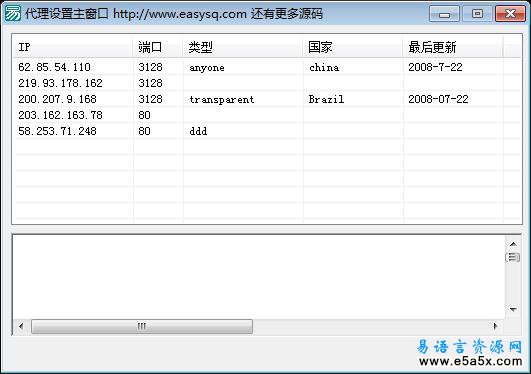The image size is (531, 374).
Task: Click the horizontal scrollbar thumb
Action: [x=142, y=327]
